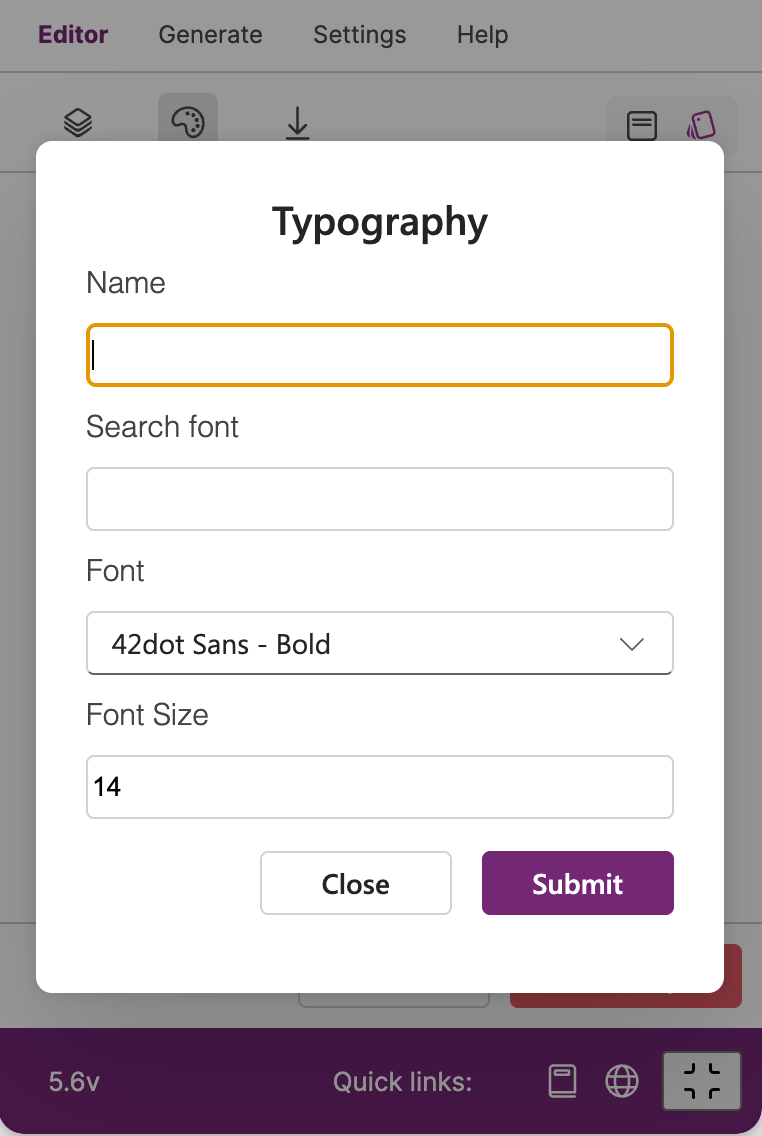Select the color palette icon

pyautogui.click(x=188, y=122)
